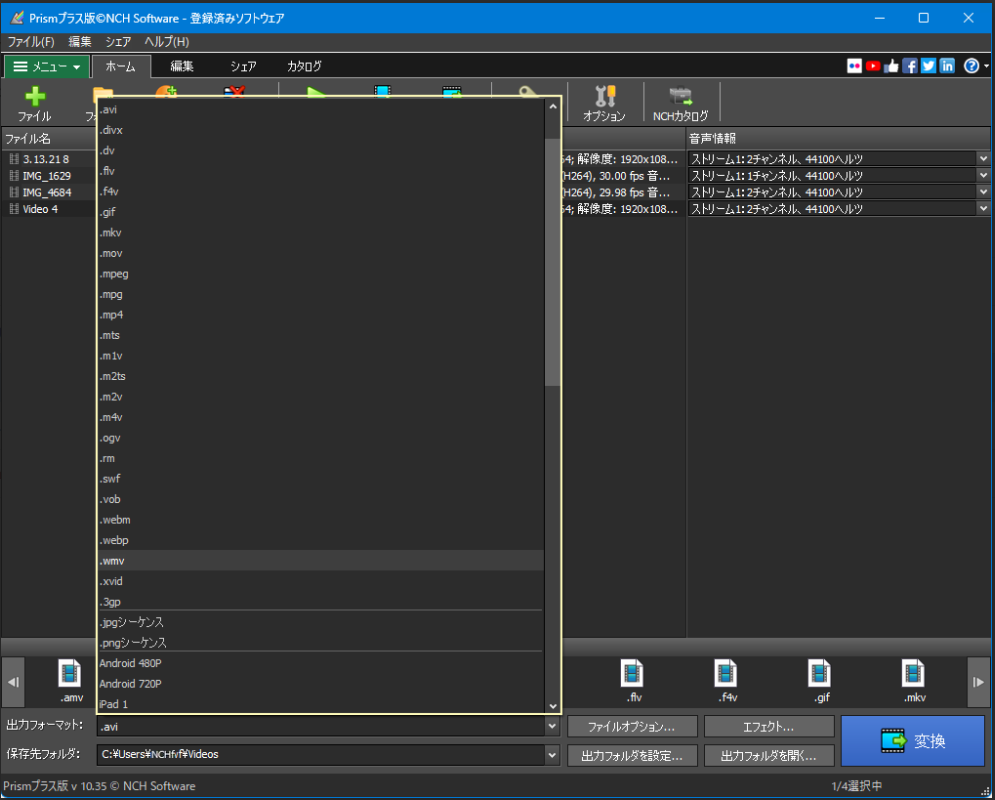Viewport: 995px width, 800px height.
Task: Open the save folder path dropdown
Action: (x=552, y=755)
